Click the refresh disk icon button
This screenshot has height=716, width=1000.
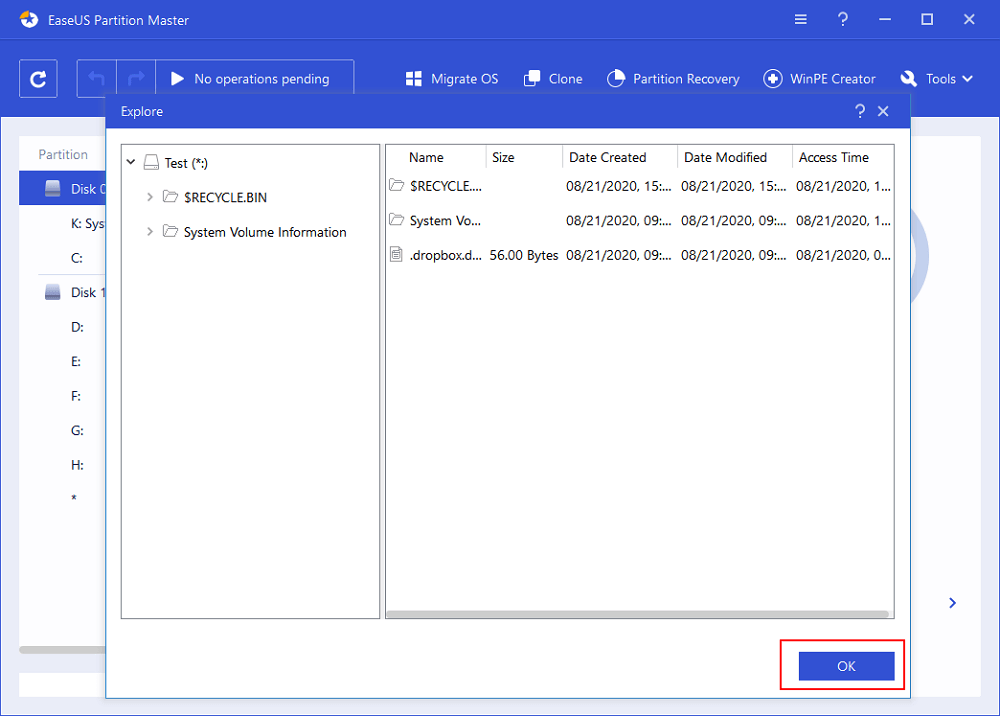click(38, 79)
